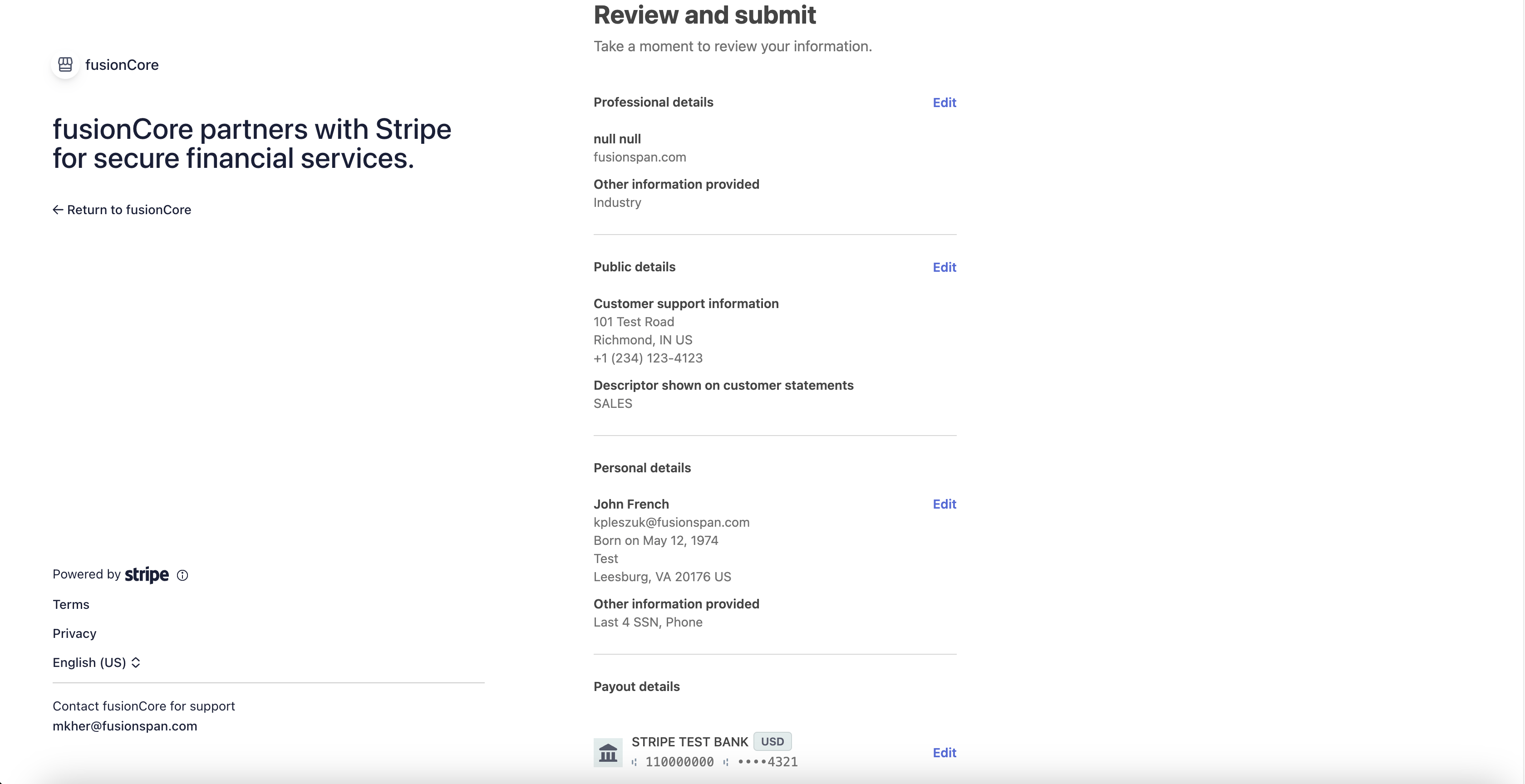Click the USD currency badge
1525x784 pixels.
point(772,741)
